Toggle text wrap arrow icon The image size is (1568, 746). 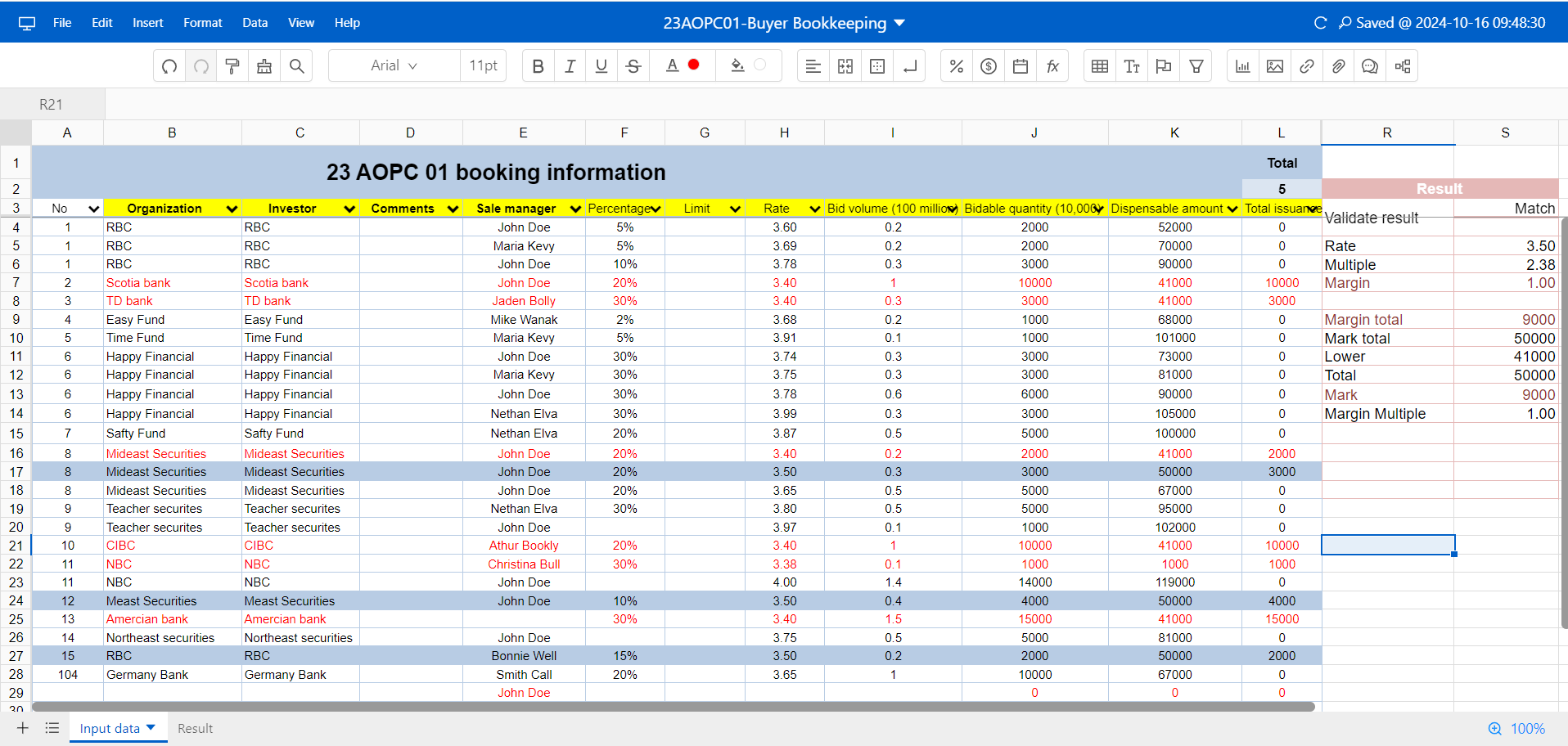[909, 66]
